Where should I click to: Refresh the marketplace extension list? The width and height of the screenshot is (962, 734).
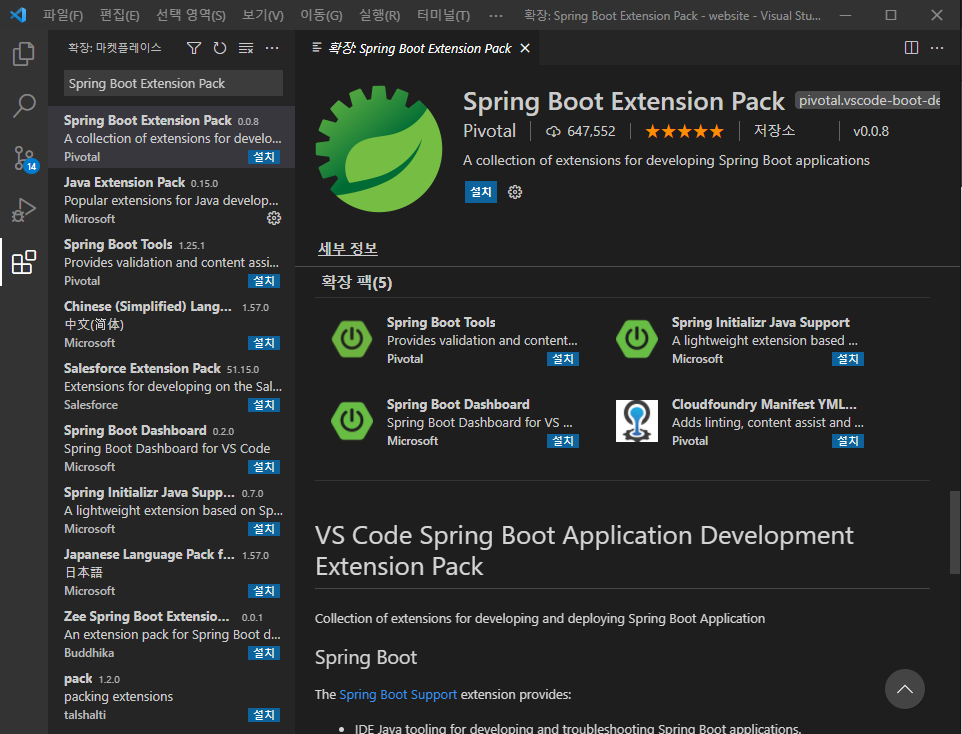(x=218, y=47)
